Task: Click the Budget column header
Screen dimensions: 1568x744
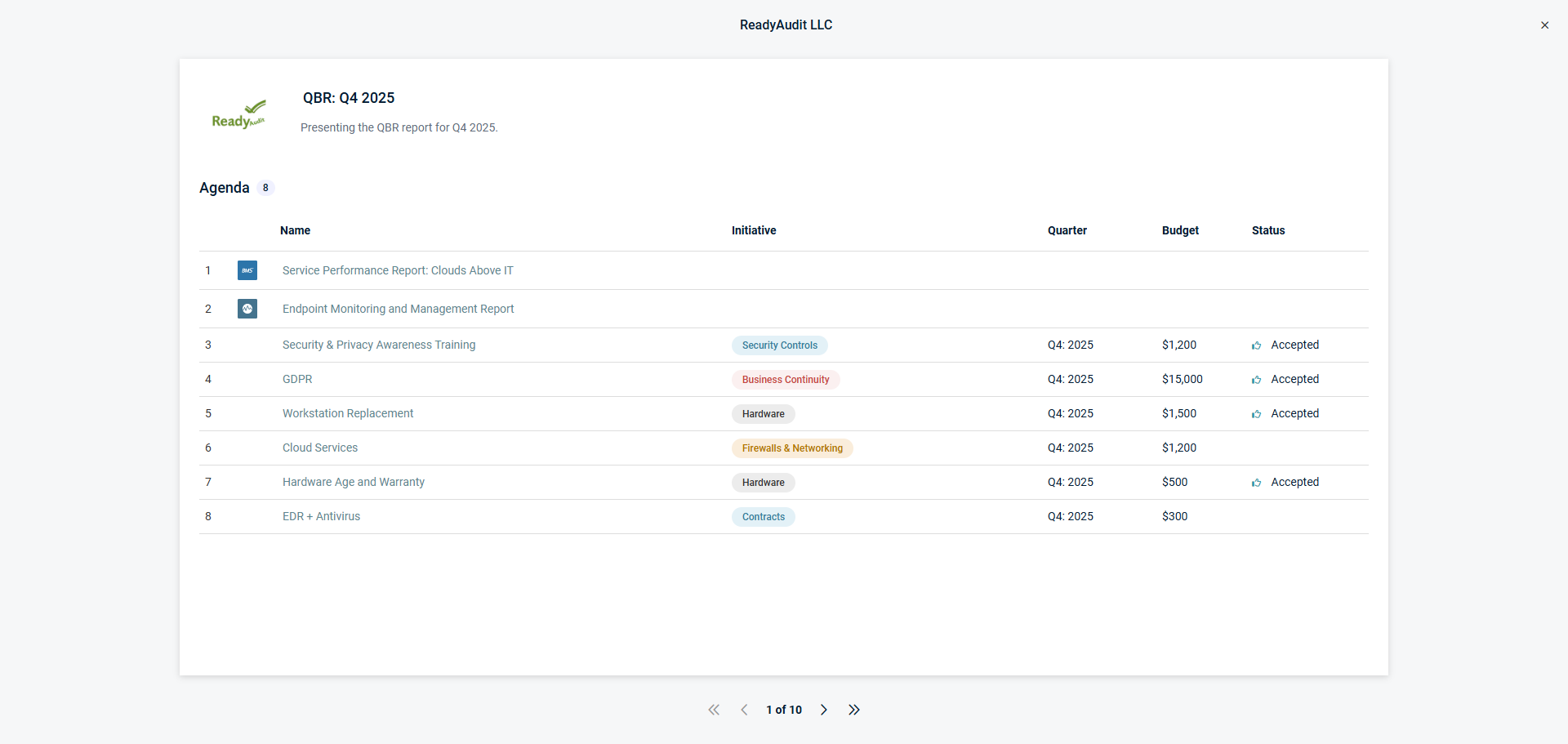Action: click(x=1180, y=230)
